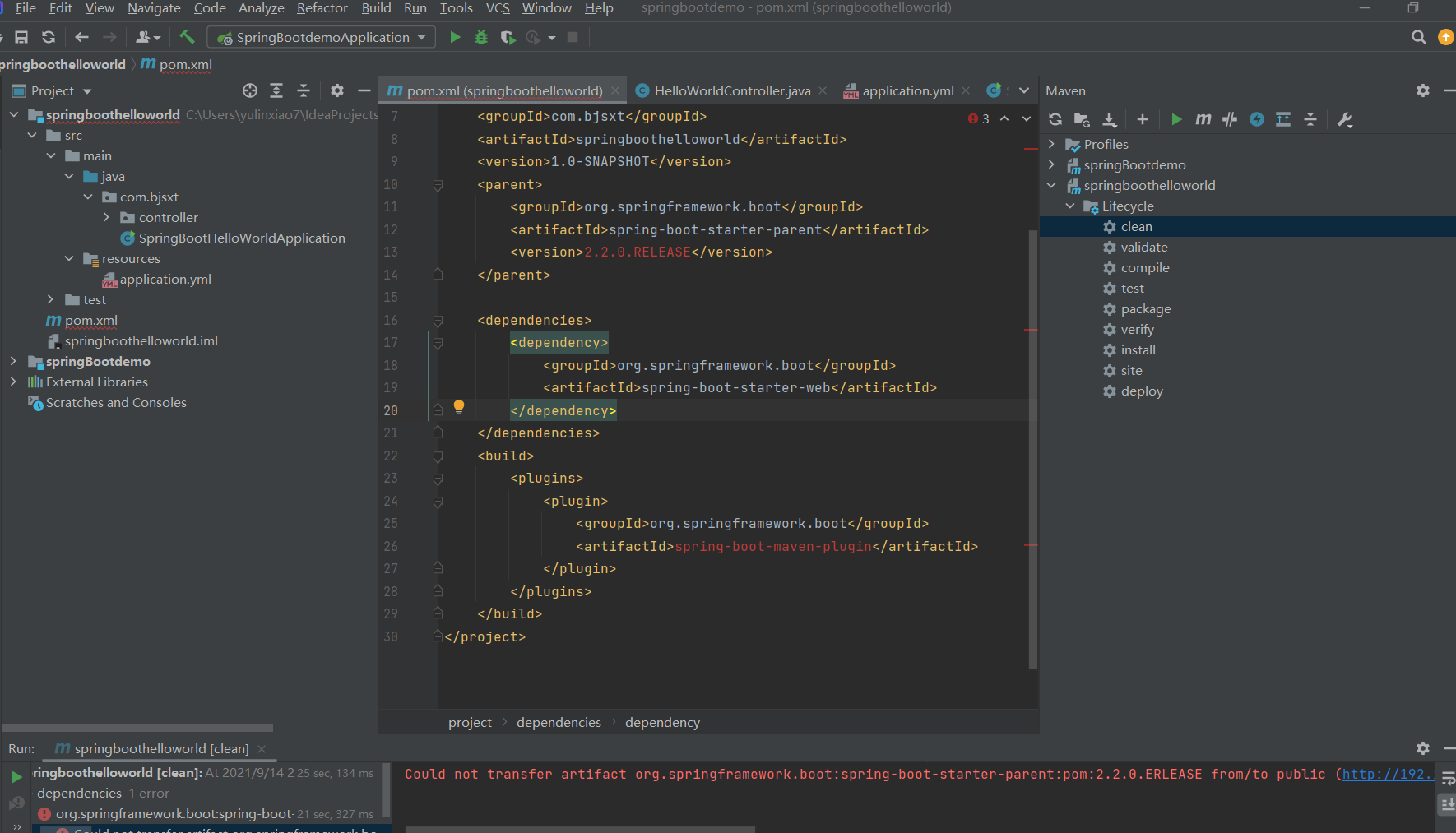Toggle Skip Tests mode in Maven toolbar

(1257, 119)
